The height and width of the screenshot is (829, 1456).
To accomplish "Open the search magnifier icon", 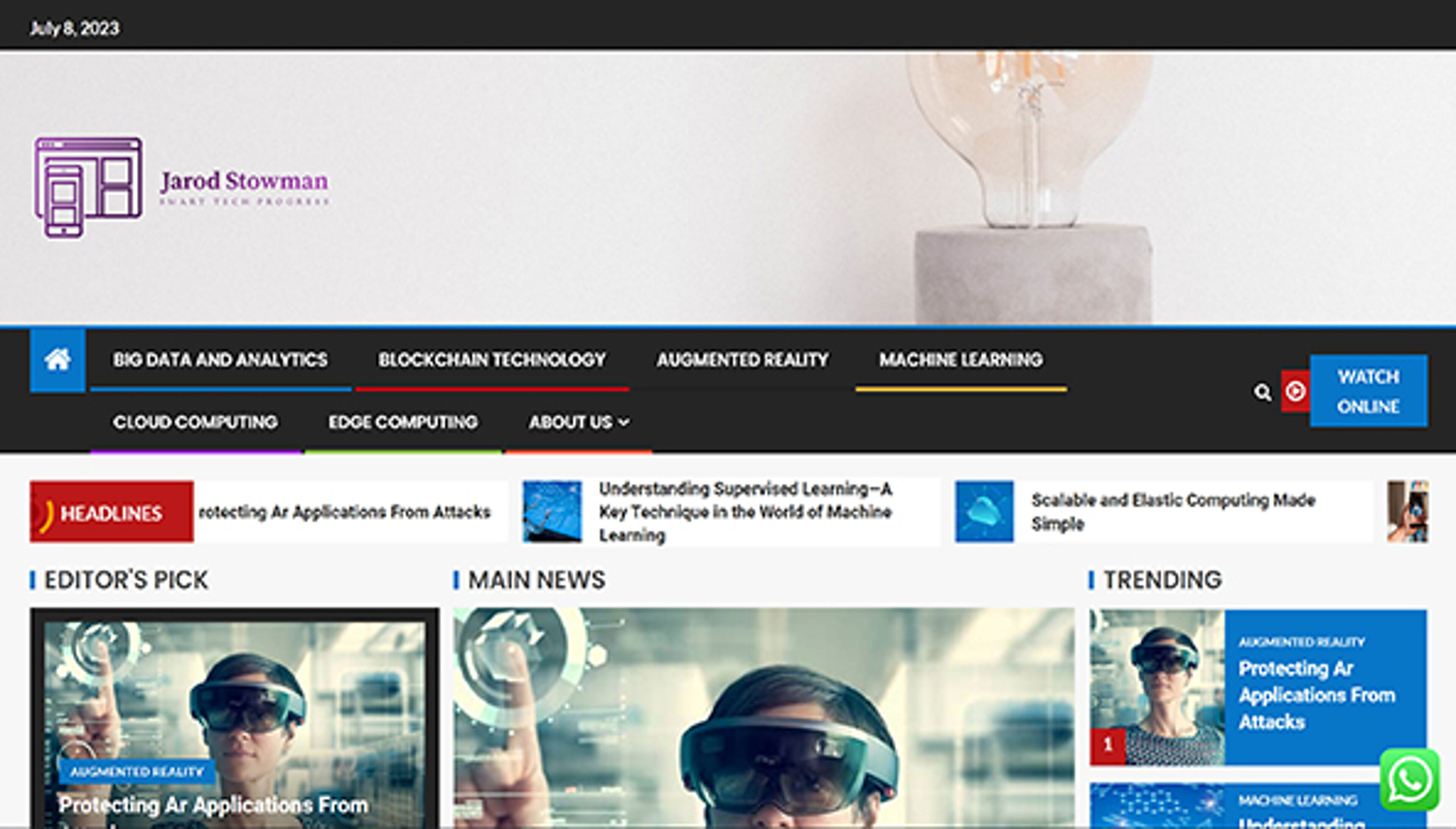I will click(x=1262, y=392).
